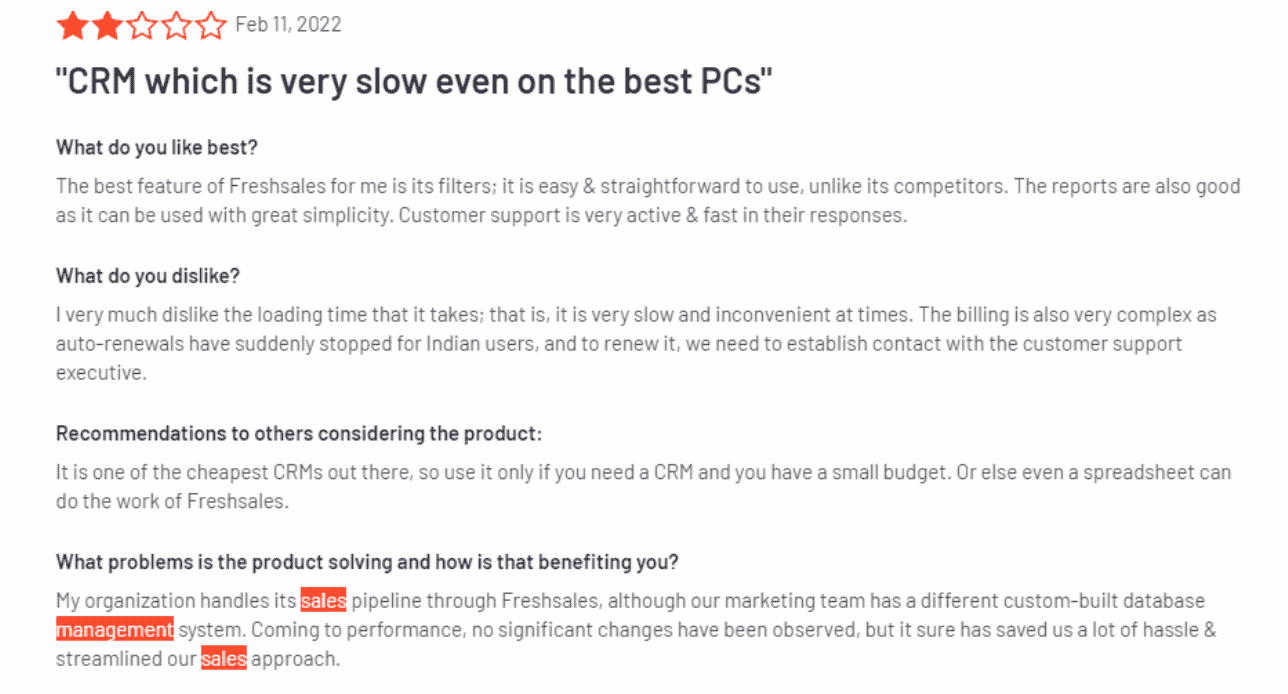Click the 'What do you dislike?' heading

148,275
